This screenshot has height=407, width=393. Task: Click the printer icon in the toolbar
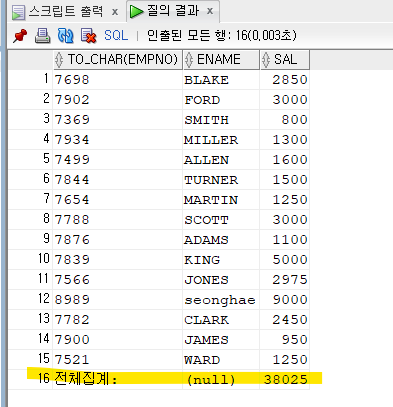(x=43, y=36)
